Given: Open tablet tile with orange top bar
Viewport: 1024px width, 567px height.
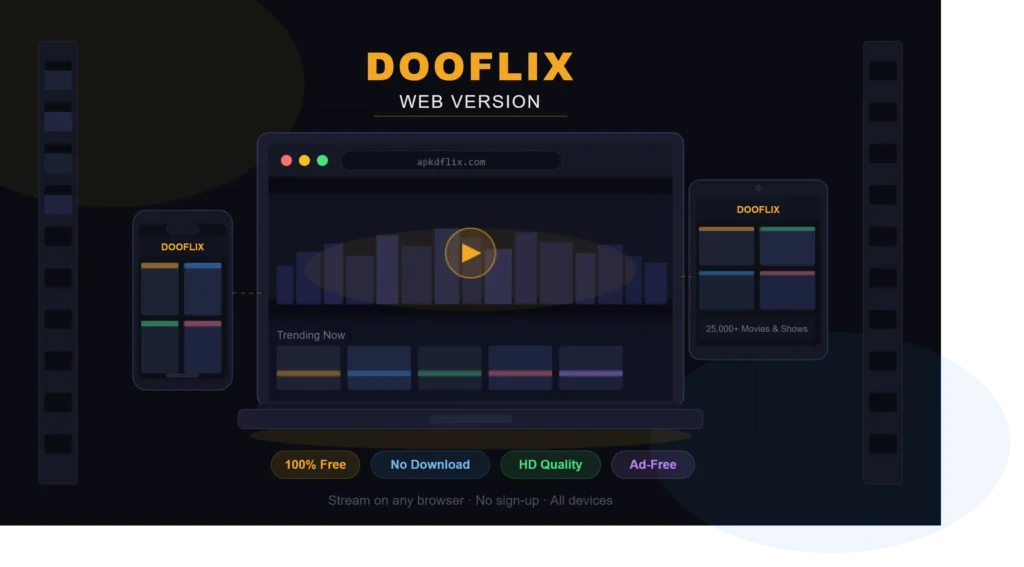Looking at the screenshot, I should (x=726, y=246).
